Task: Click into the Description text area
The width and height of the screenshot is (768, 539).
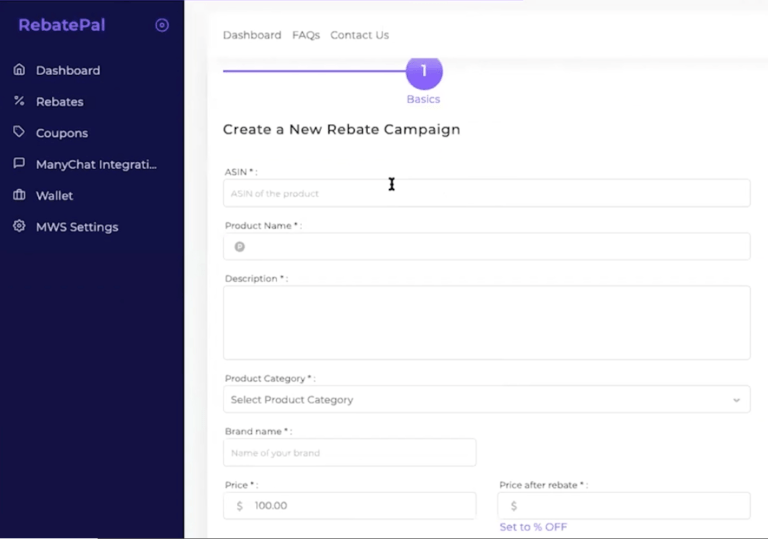Action: pyautogui.click(x=486, y=322)
